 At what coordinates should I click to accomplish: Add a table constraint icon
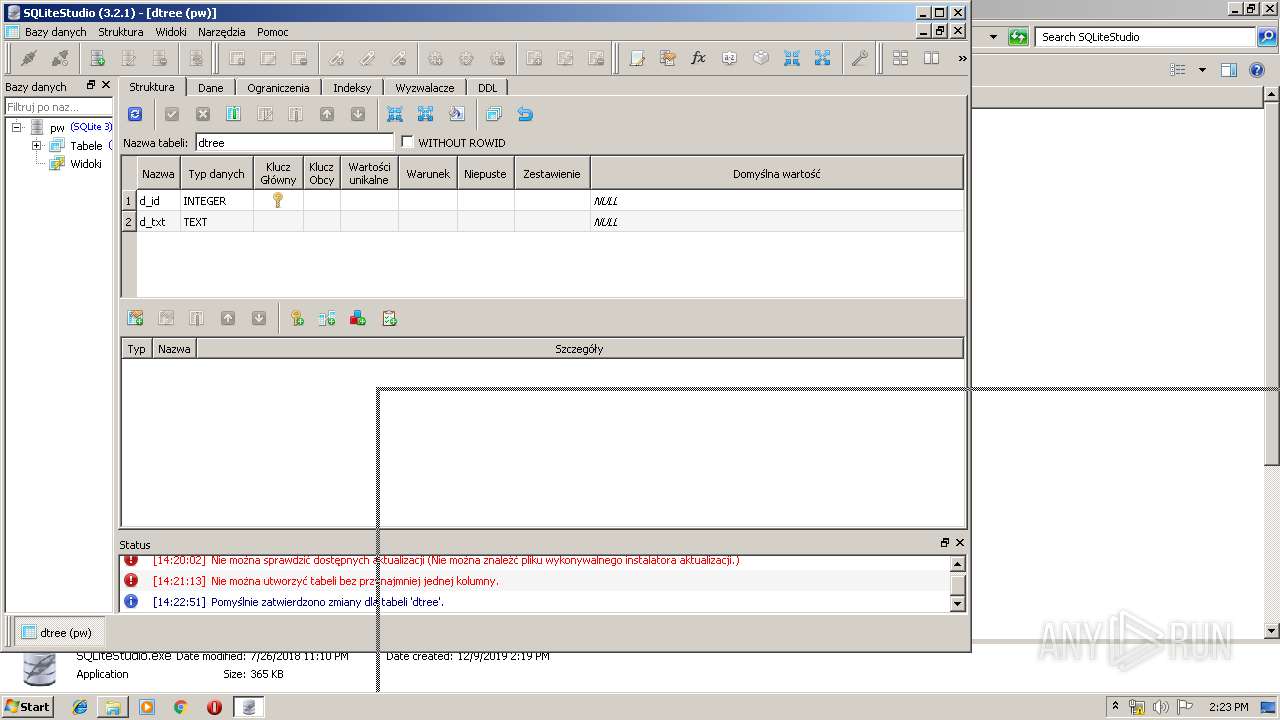point(135,318)
